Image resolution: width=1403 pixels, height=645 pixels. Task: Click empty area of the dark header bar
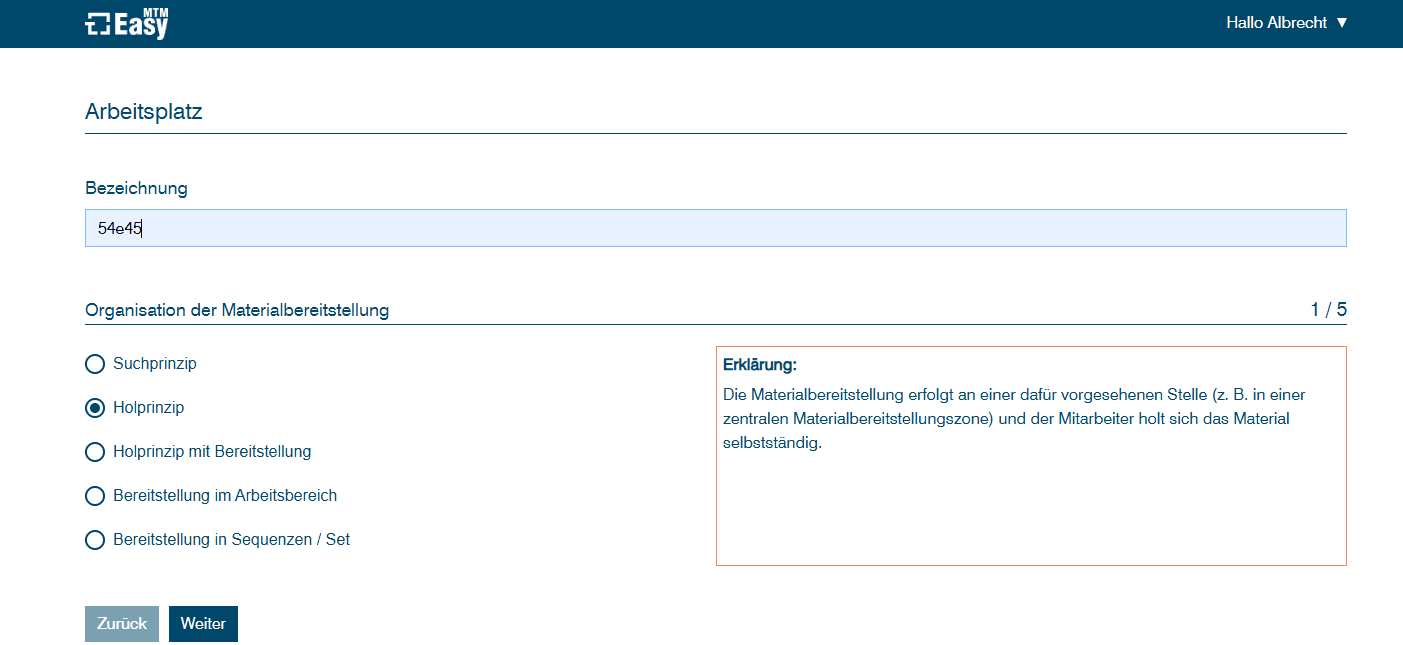(x=700, y=24)
